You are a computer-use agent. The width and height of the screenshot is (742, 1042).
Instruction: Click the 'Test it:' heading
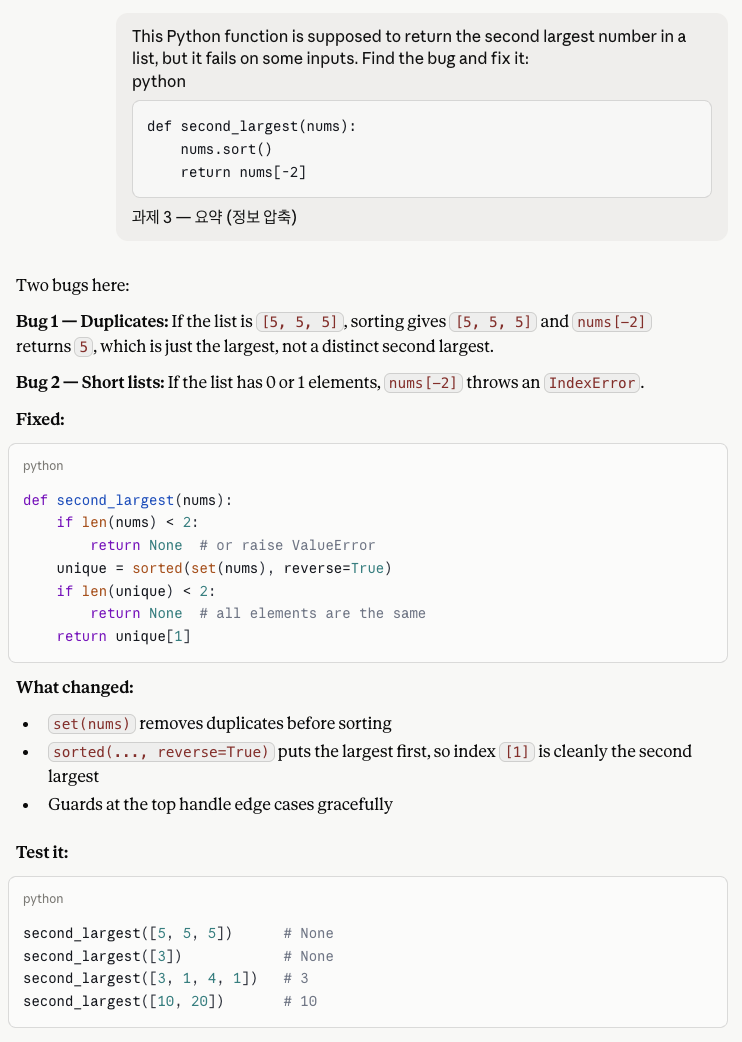[43, 853]
